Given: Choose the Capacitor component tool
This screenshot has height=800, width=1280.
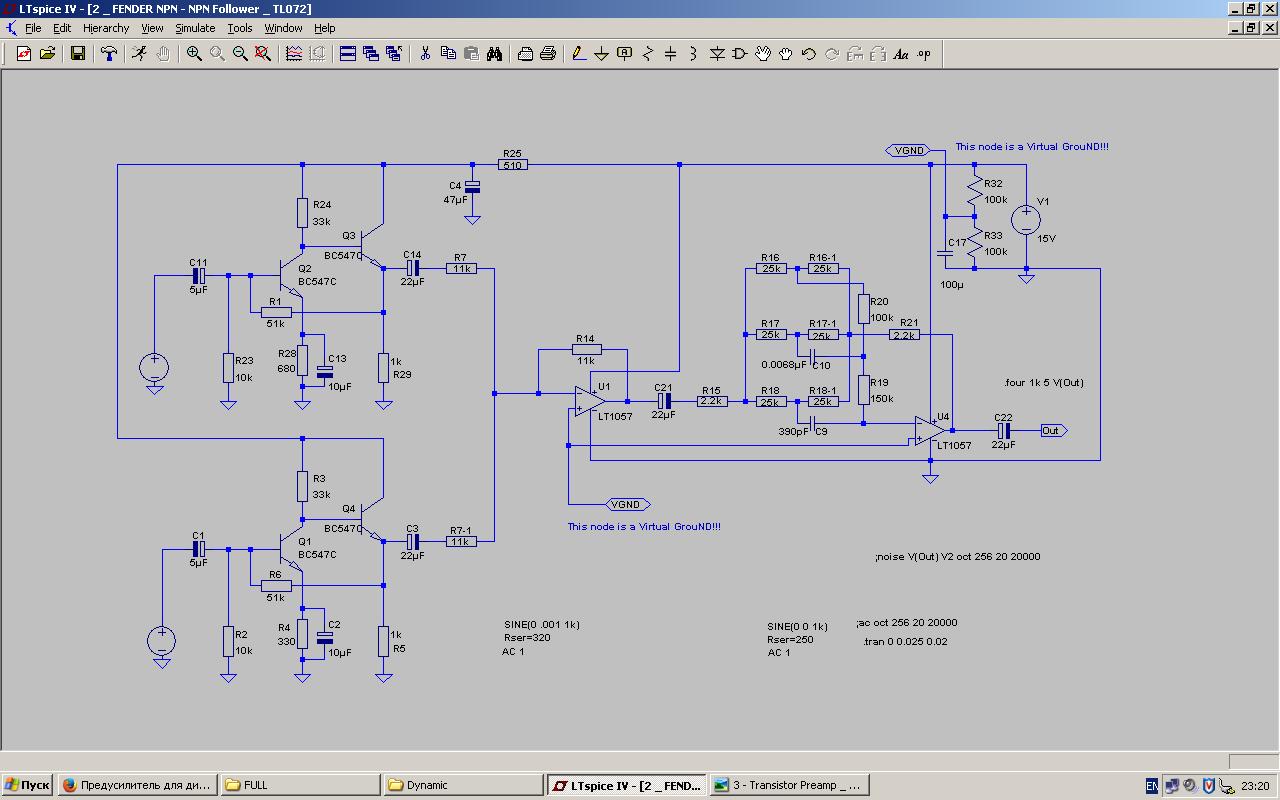Looking at the screenshot, I should pos(670,54).
